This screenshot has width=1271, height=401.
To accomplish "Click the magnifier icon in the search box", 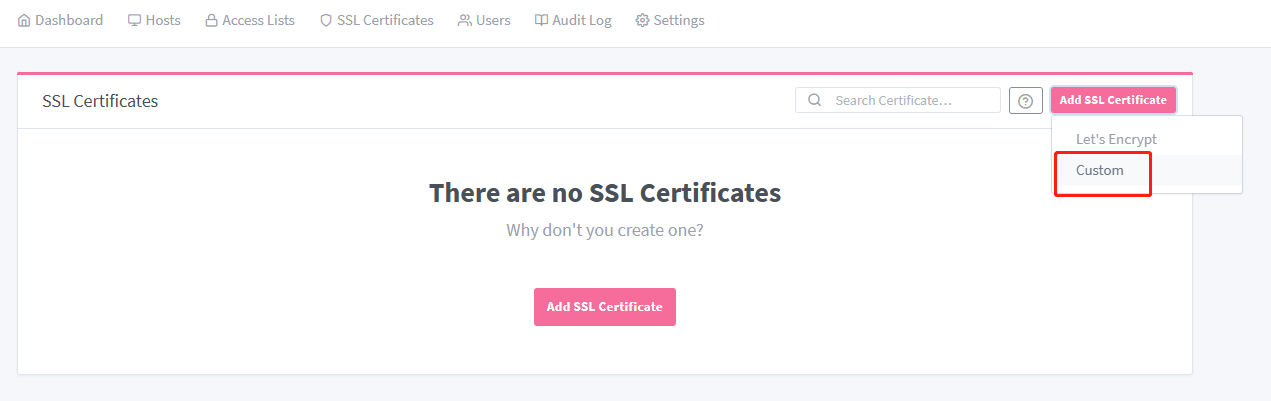I will [x=815, y=100].
